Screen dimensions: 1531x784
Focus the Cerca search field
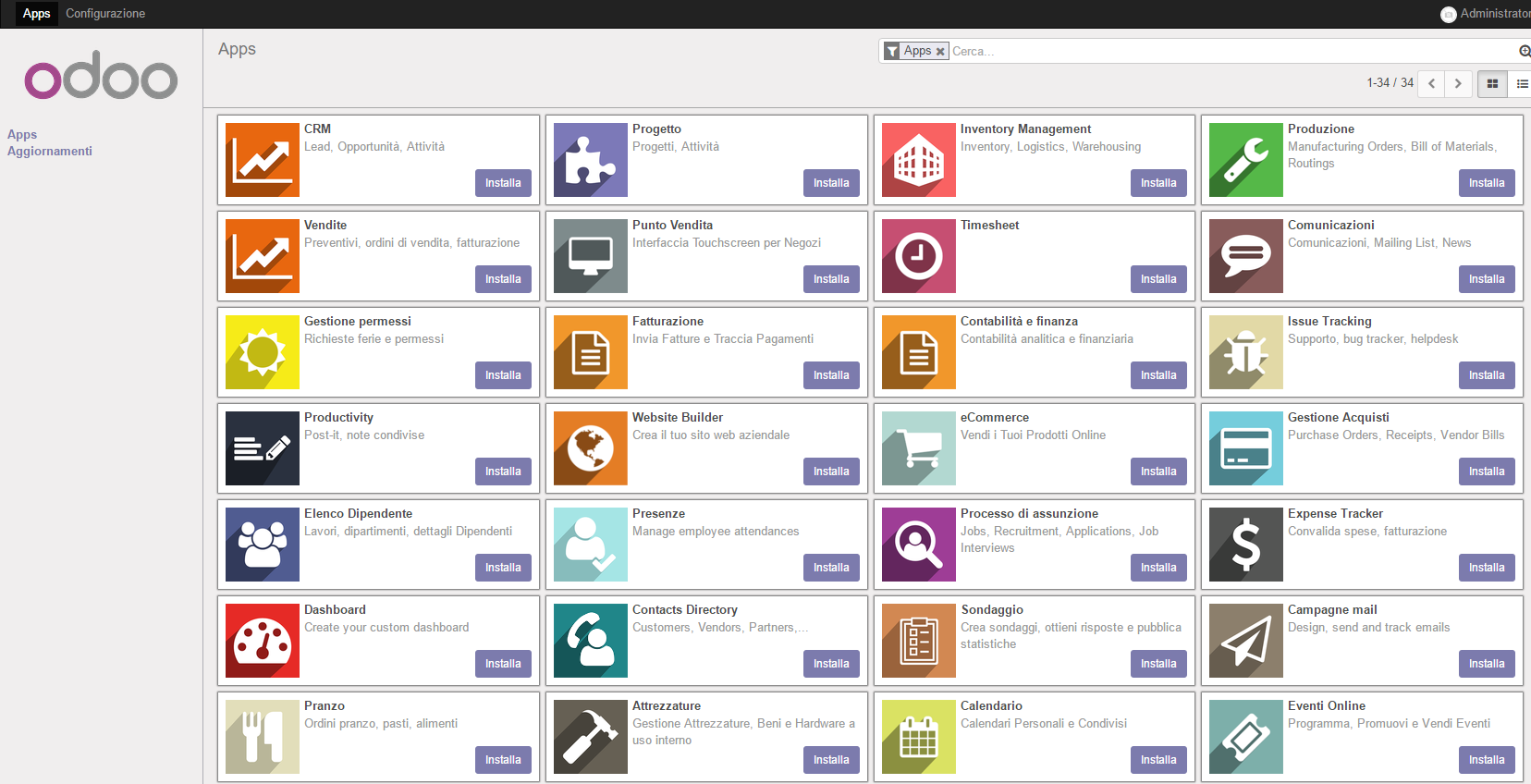1232,51
